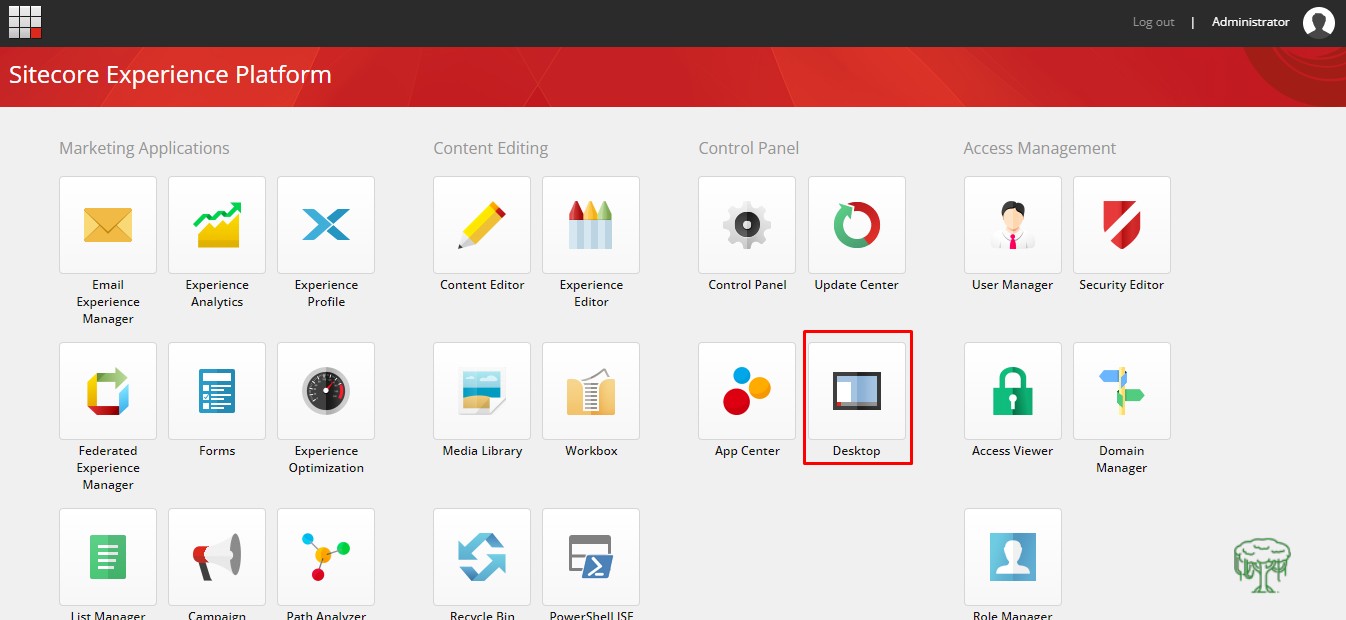This screenshot has width=1346, height=620.
Task: Open the Media Library
Action: [482, 391]
